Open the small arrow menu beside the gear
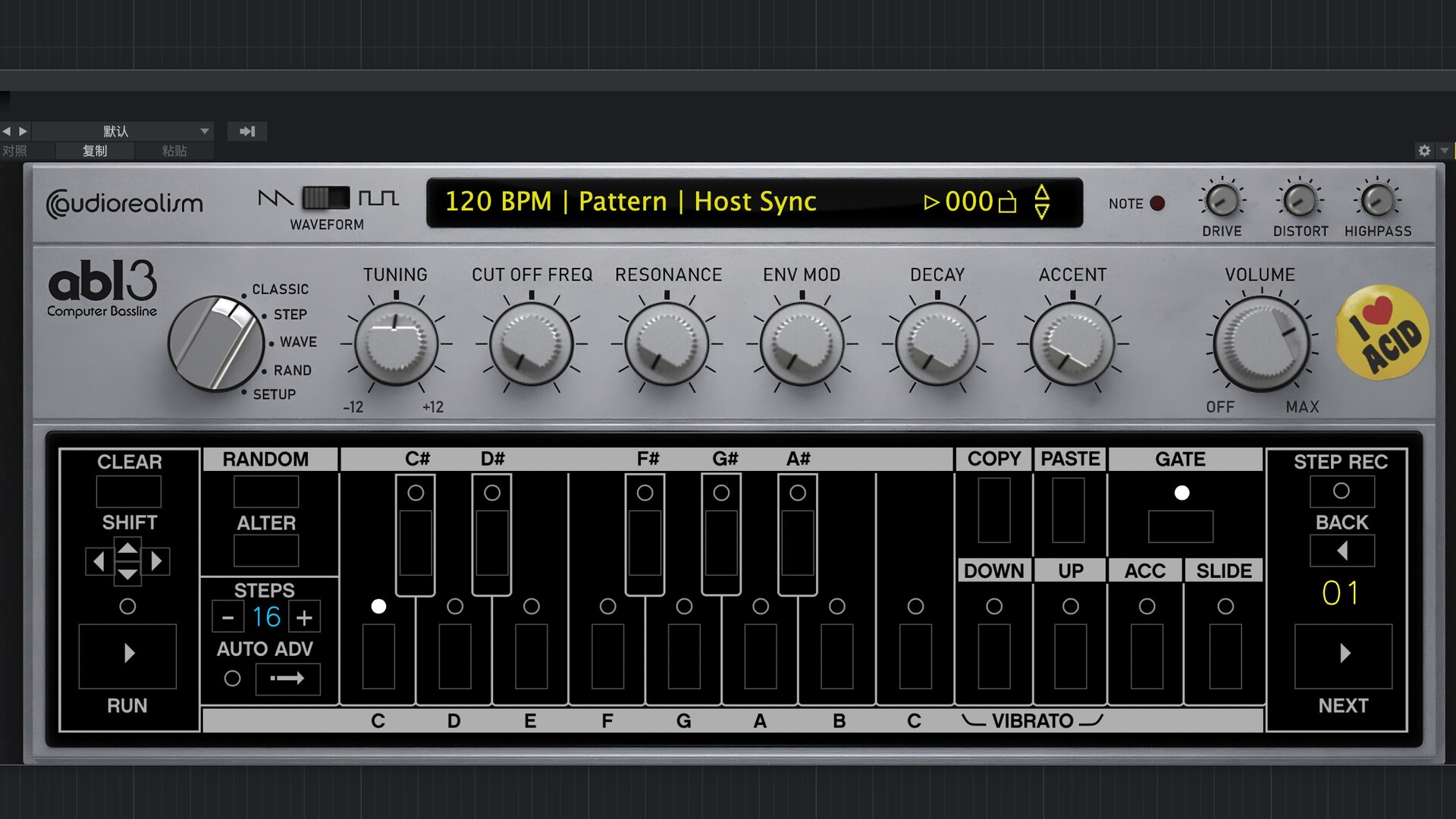Viewport: 1456px width, 819px height. click(1444, 151)
